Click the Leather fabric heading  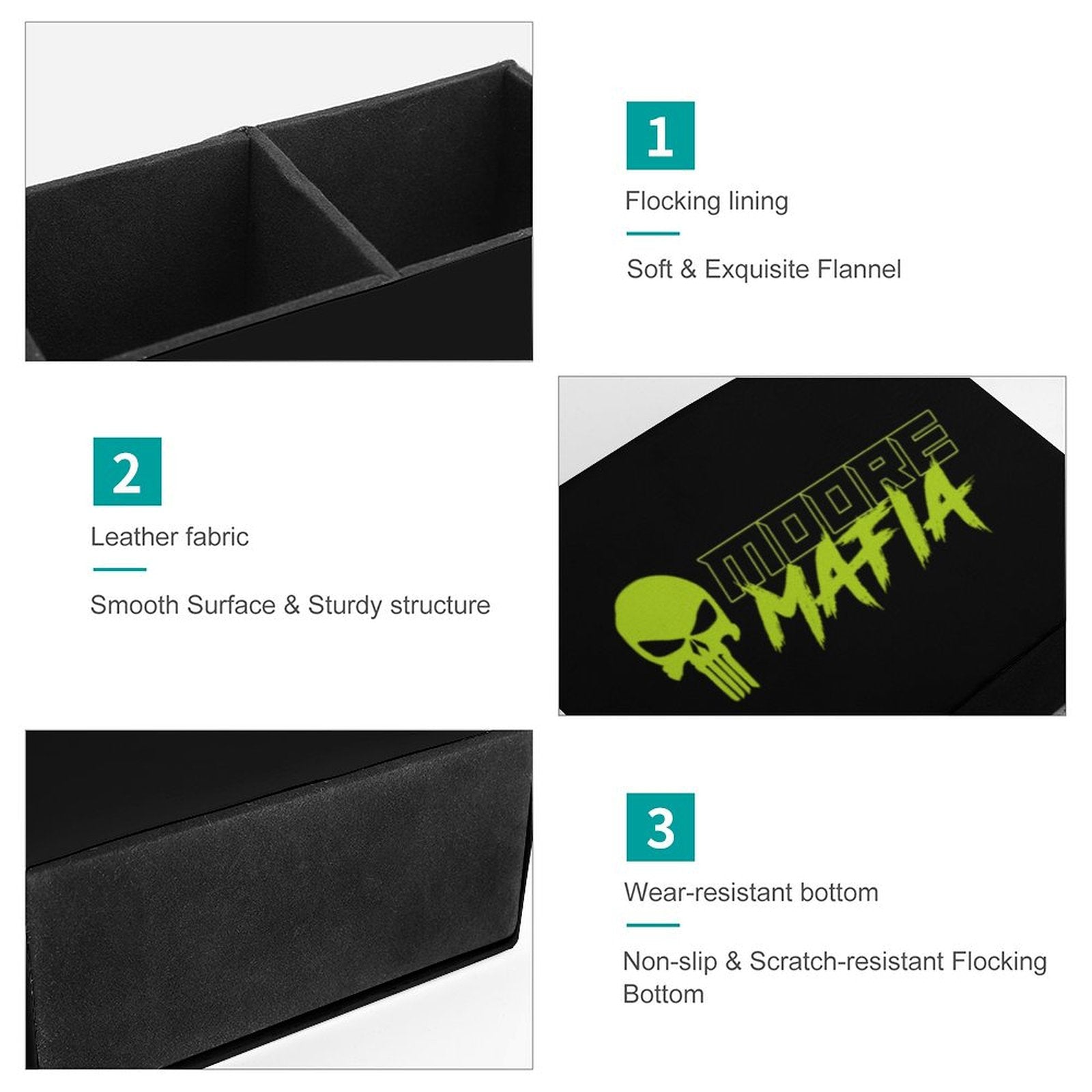(x=169, y=537)
